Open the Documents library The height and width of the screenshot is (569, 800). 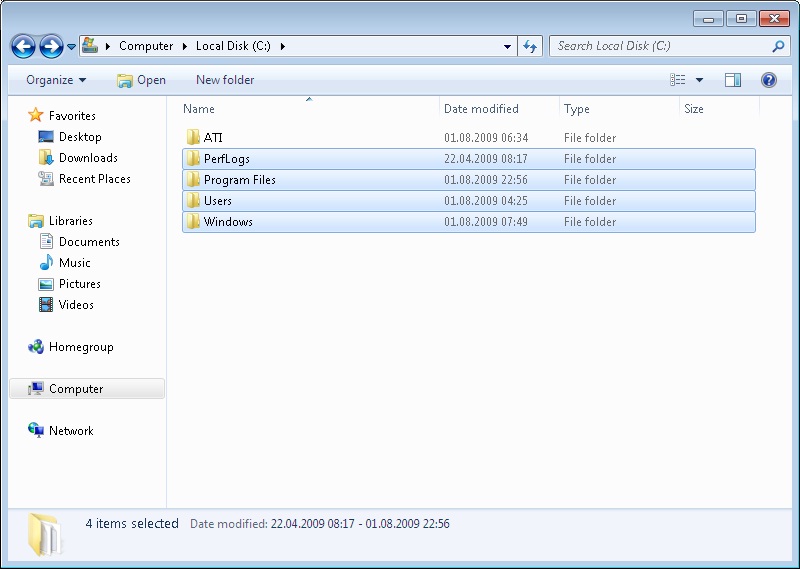[89, 241]
